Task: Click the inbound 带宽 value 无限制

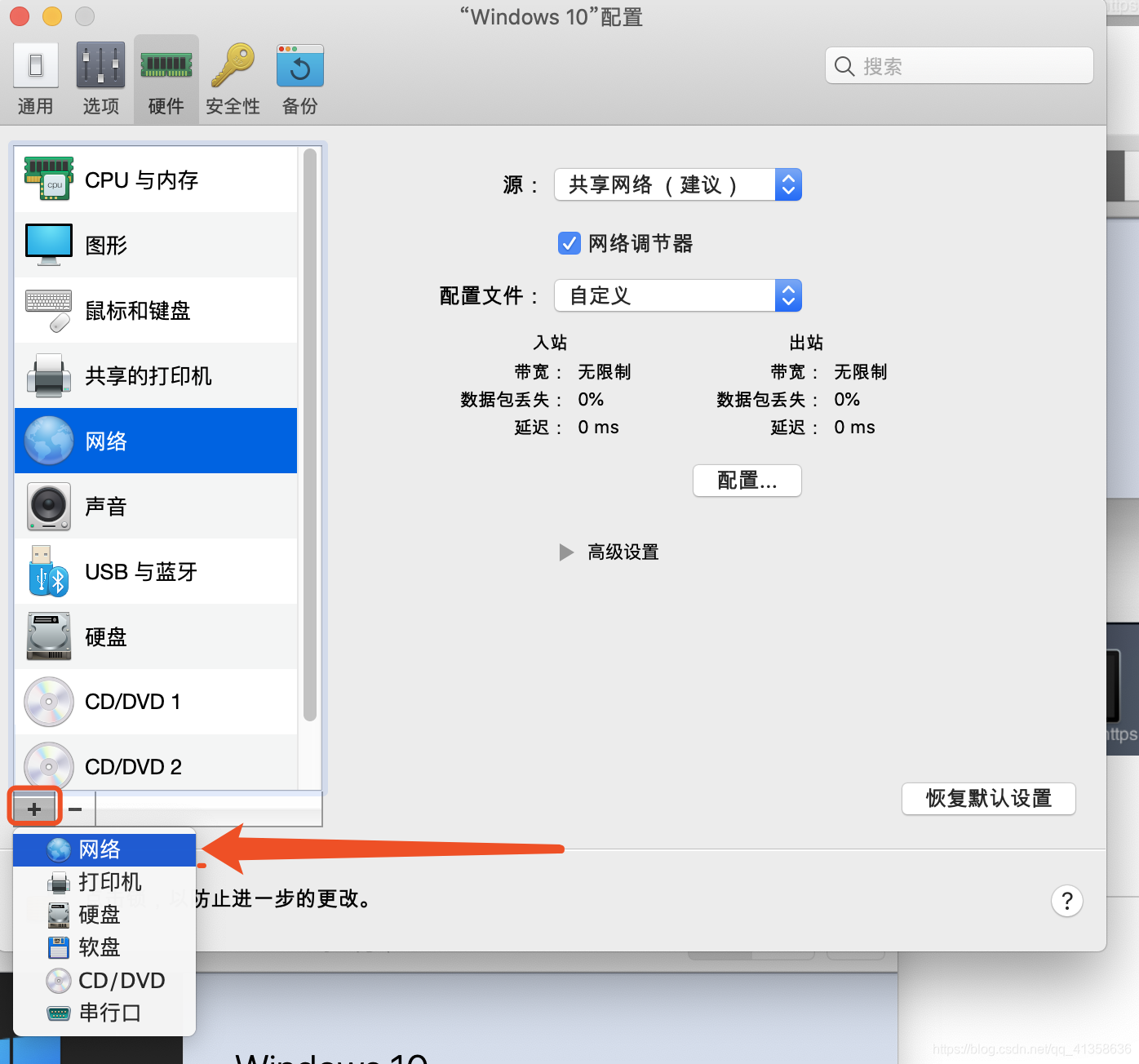Action: coord(605,372)
